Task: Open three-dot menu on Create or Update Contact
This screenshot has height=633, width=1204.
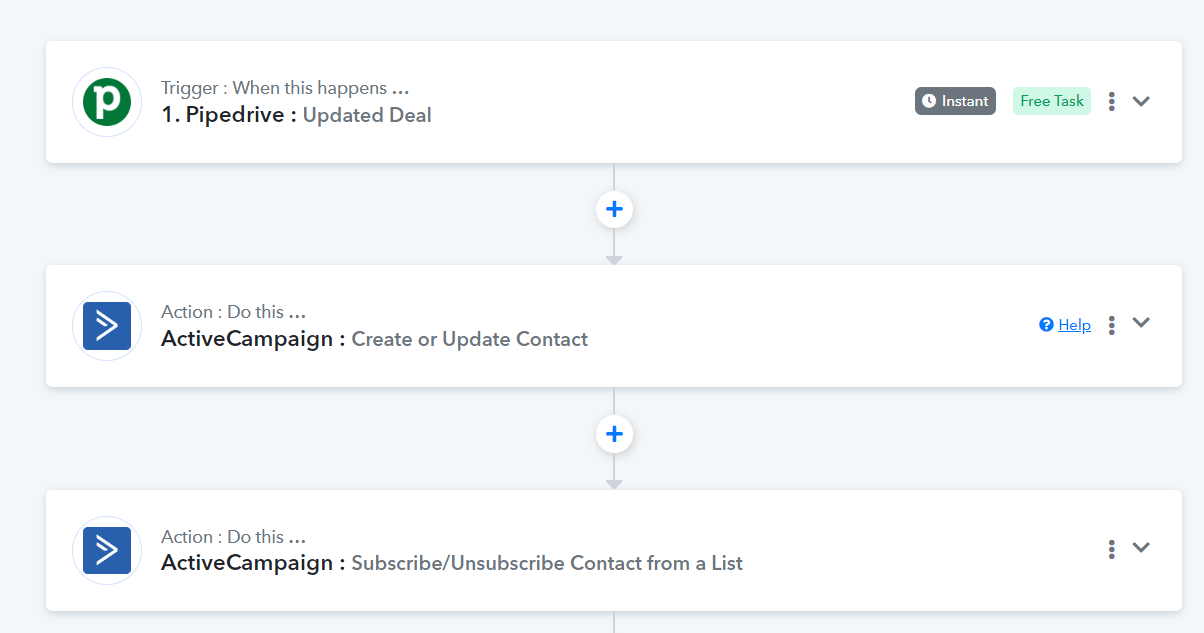Action: click(1111, 325)
